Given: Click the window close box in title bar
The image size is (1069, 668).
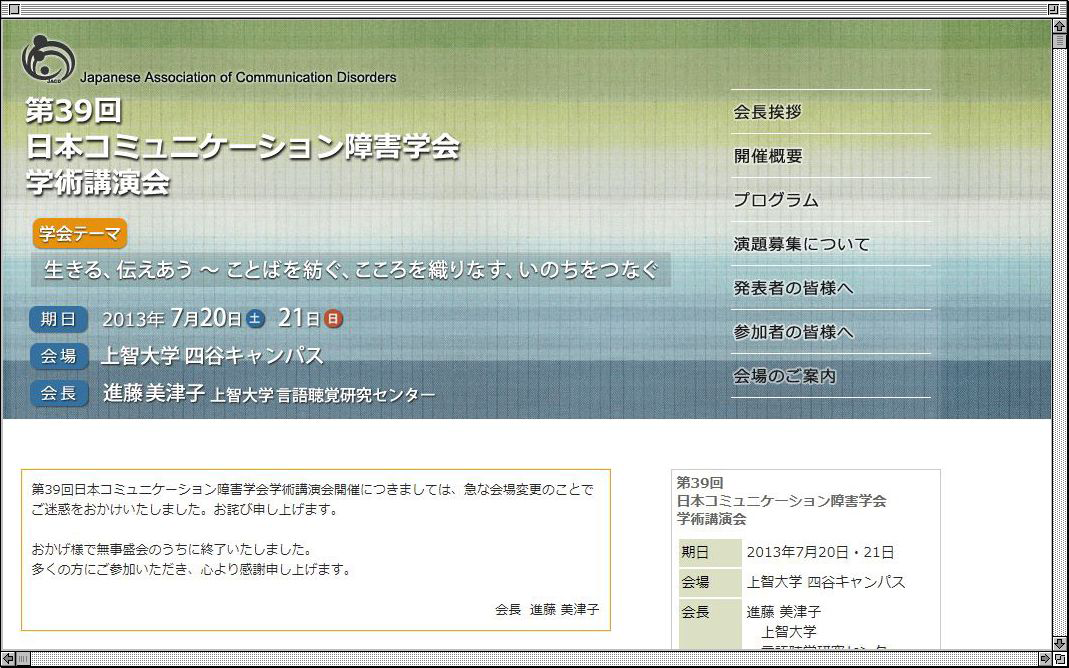Looking at the screenshot, I should point(14,8).
